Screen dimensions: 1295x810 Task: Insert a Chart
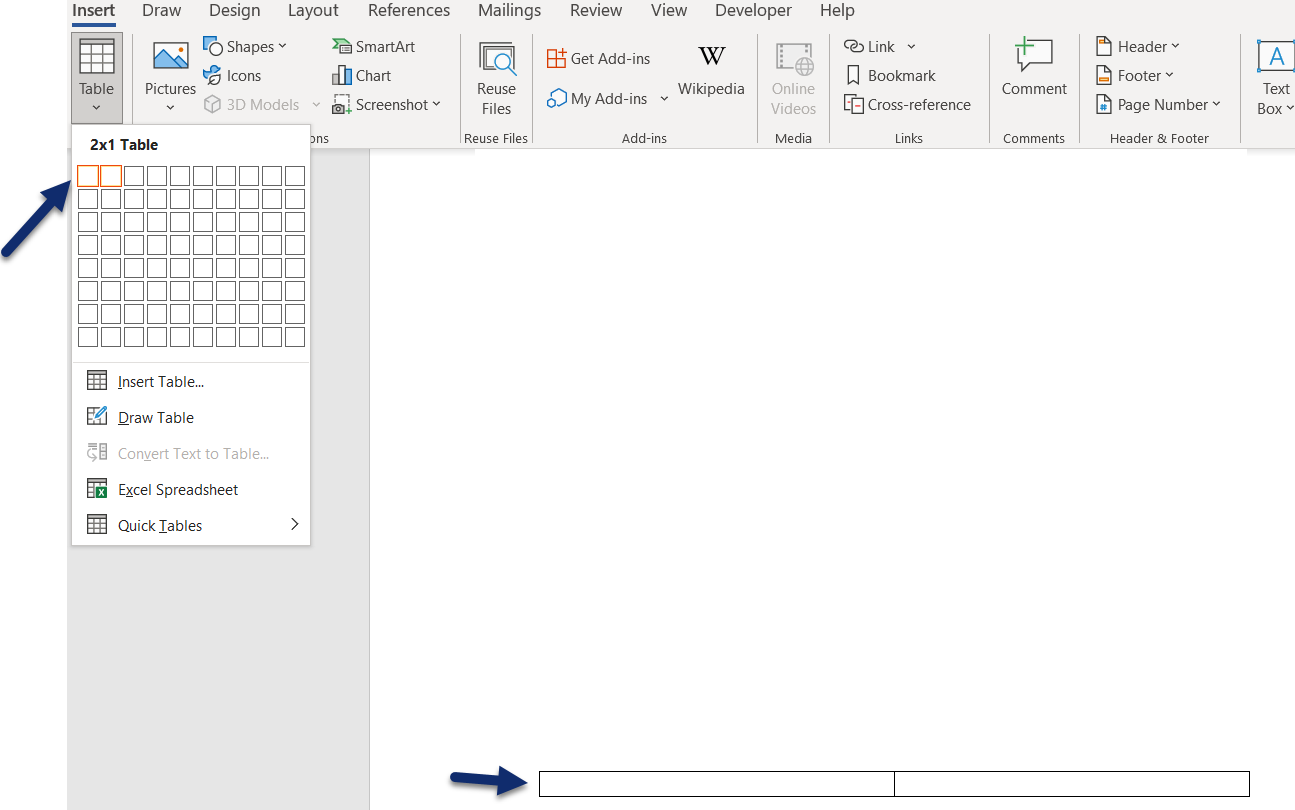click(361, 75)
